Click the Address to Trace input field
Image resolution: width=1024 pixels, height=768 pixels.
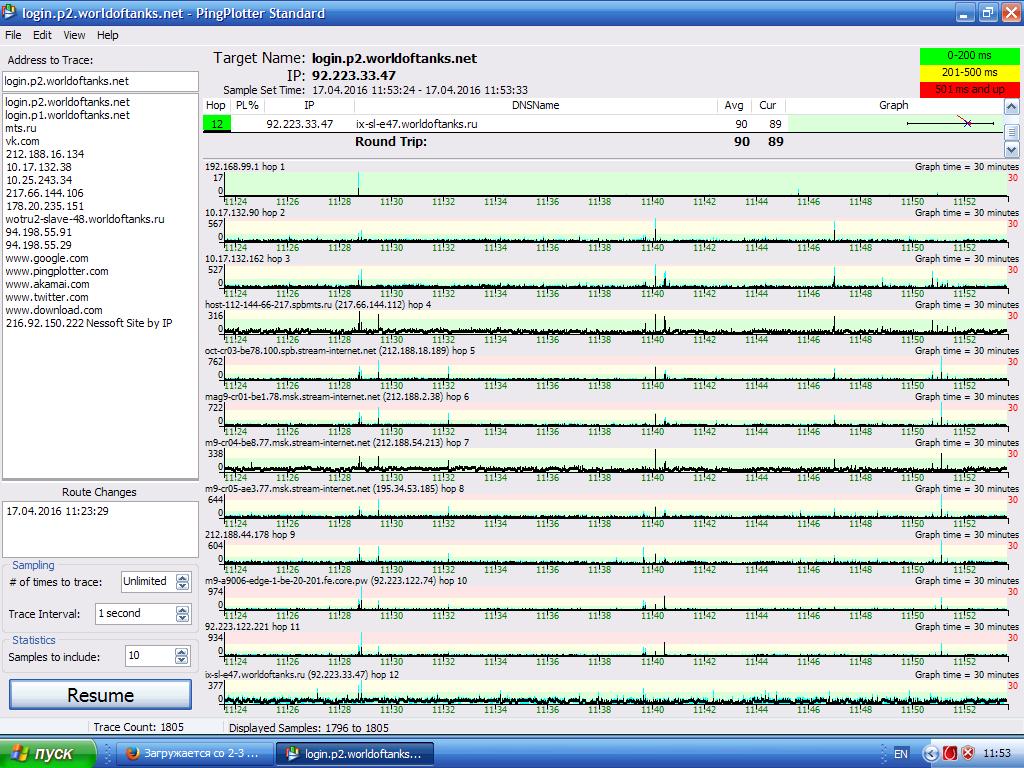click(x=100, y=81)
